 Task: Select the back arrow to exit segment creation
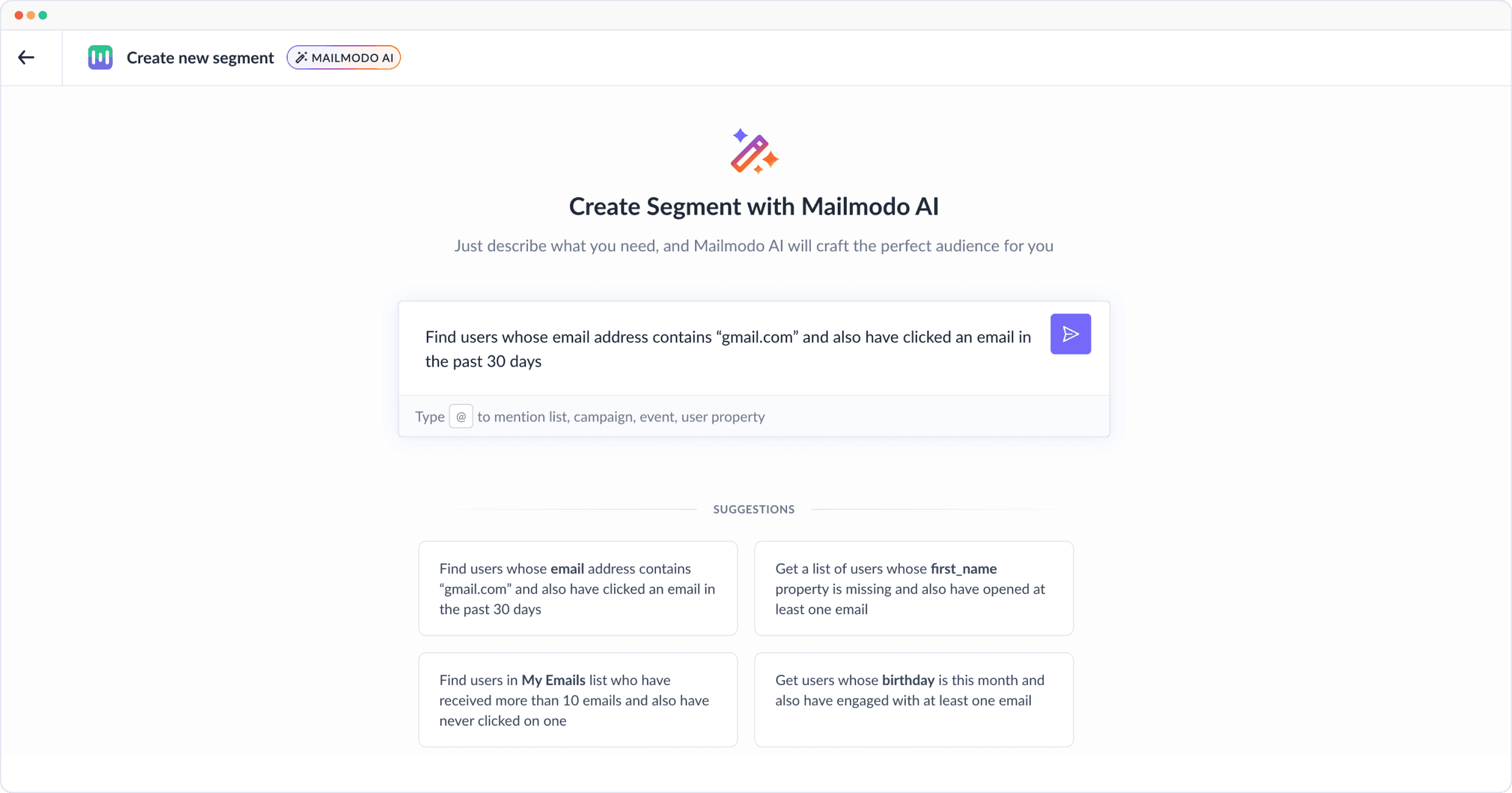(x=26, y=57)
